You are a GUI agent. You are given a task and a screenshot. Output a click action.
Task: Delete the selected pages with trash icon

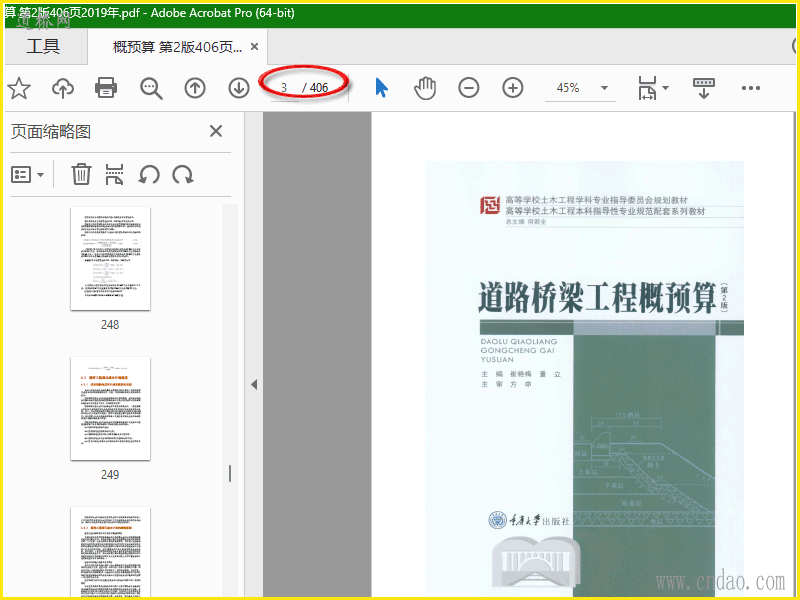click(81, 174)
